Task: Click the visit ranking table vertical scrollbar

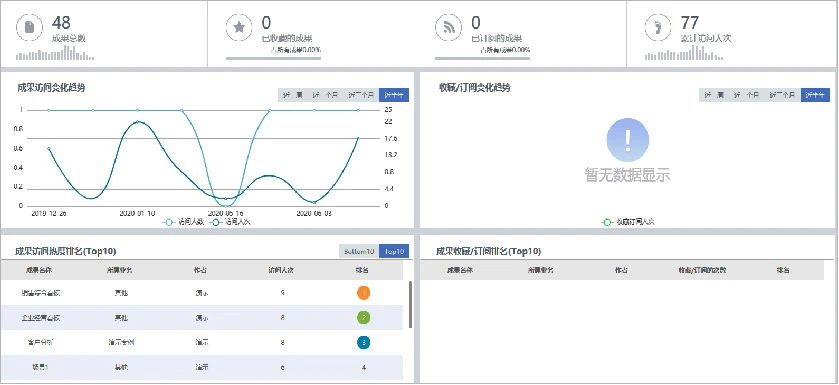Action: click(x=410, y=305)
